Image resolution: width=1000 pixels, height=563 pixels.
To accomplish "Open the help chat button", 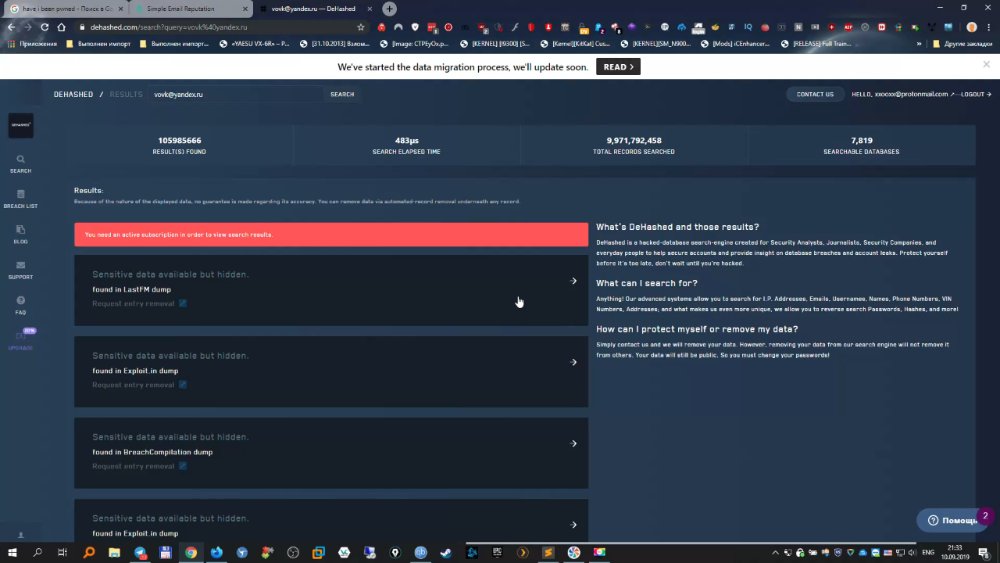I will (x=953, y=520).
